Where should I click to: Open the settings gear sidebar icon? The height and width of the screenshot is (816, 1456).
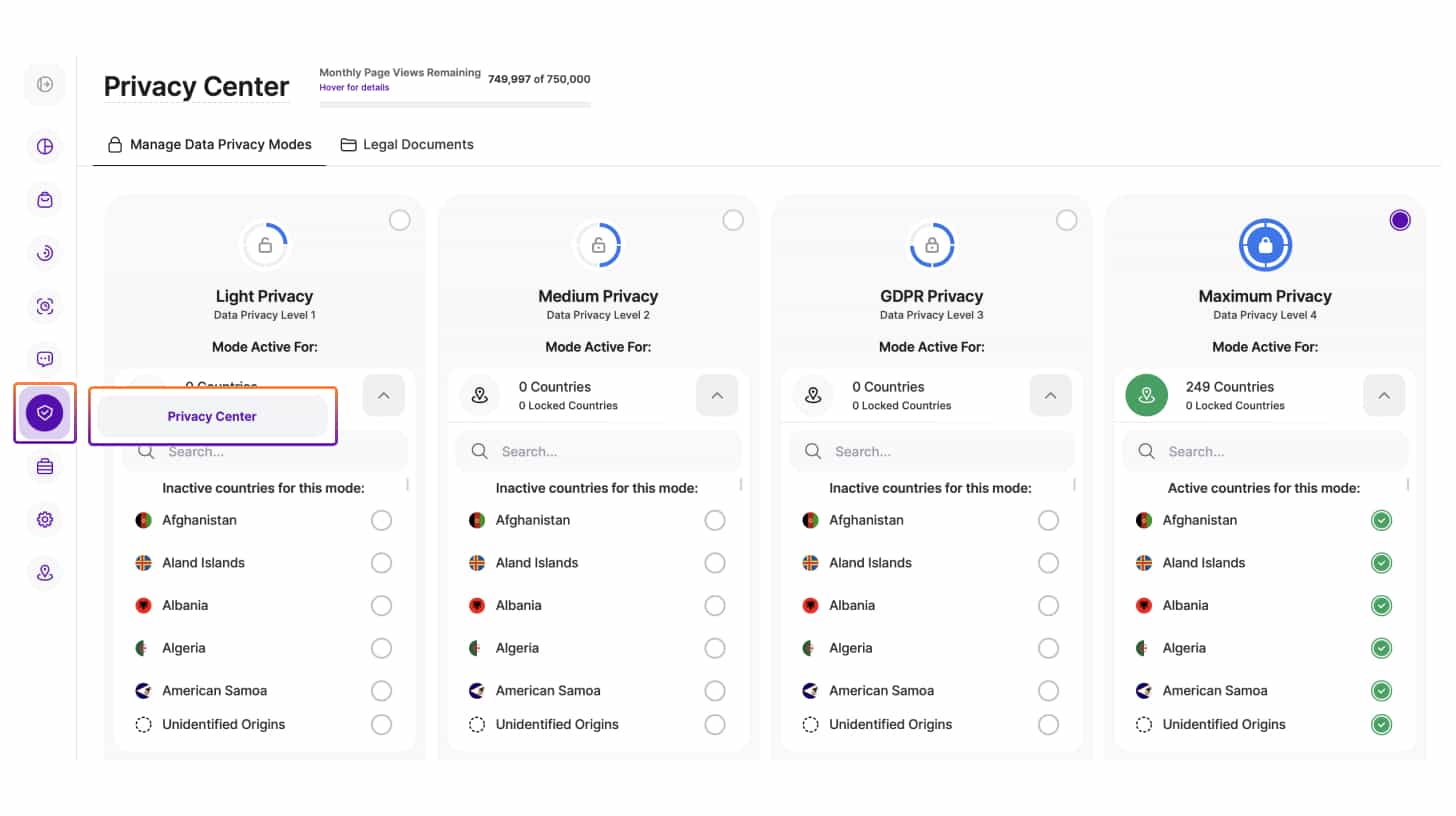point(44,519)
